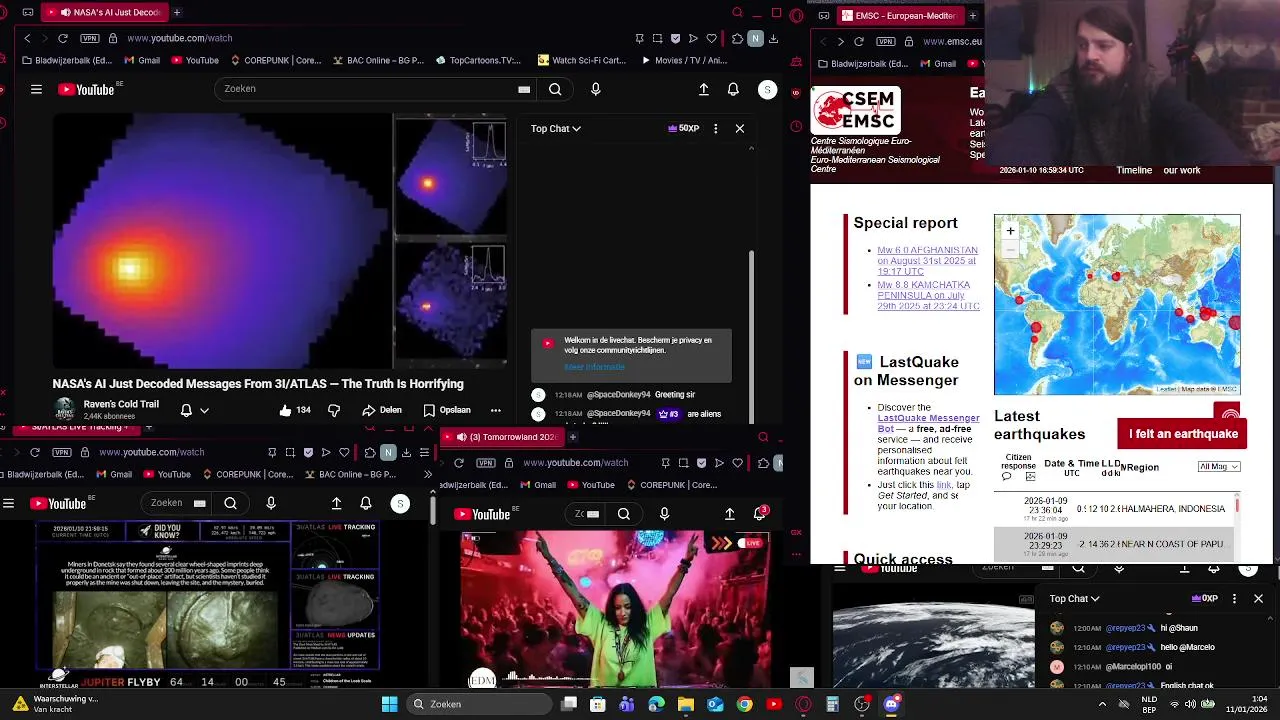
Task: Open chat options three-dot menu in NASA chat
Action: (x=715, y=128)
